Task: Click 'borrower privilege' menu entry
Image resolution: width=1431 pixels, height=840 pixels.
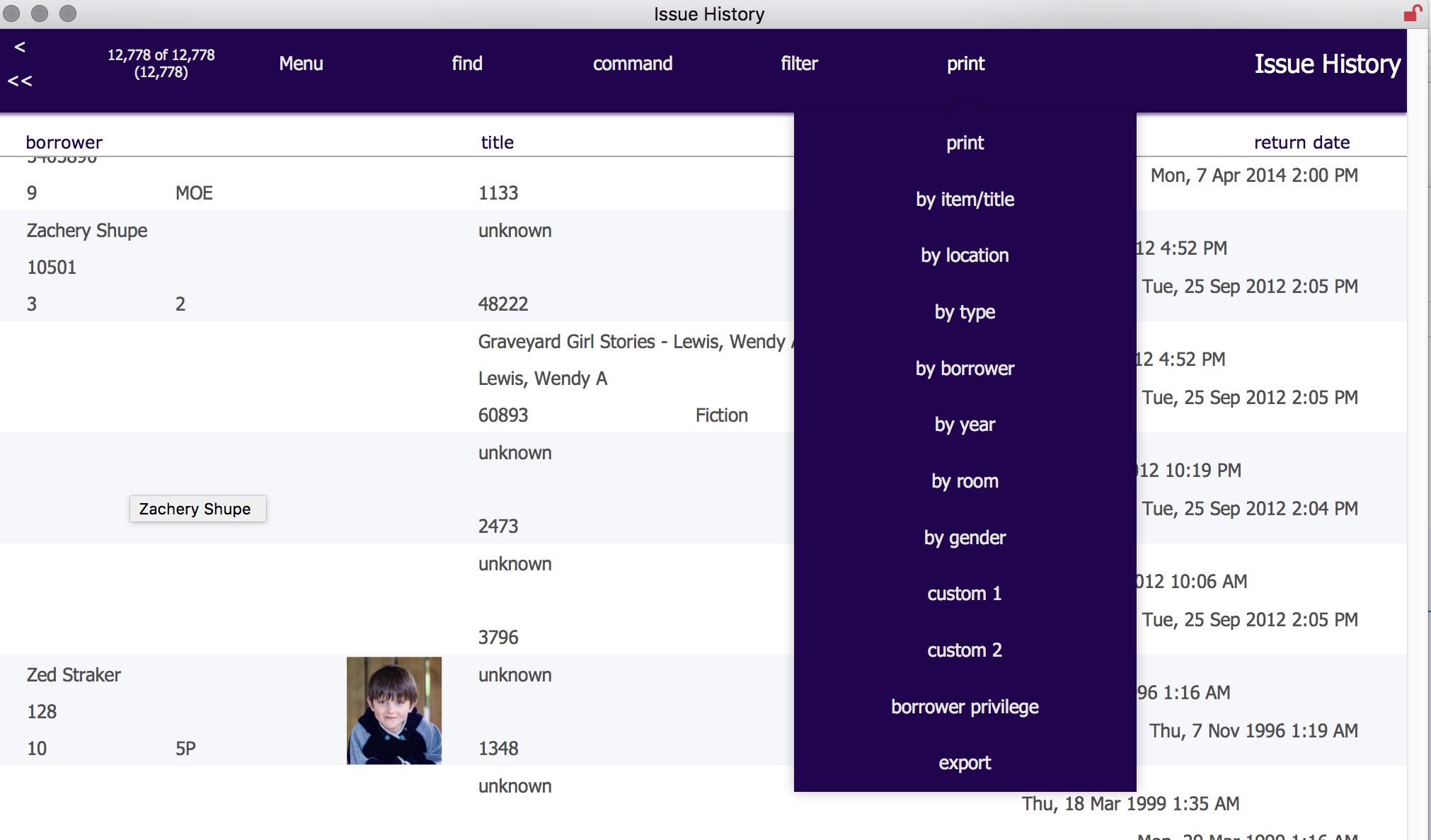Action: pyautogui.click(x=965, y=707)
